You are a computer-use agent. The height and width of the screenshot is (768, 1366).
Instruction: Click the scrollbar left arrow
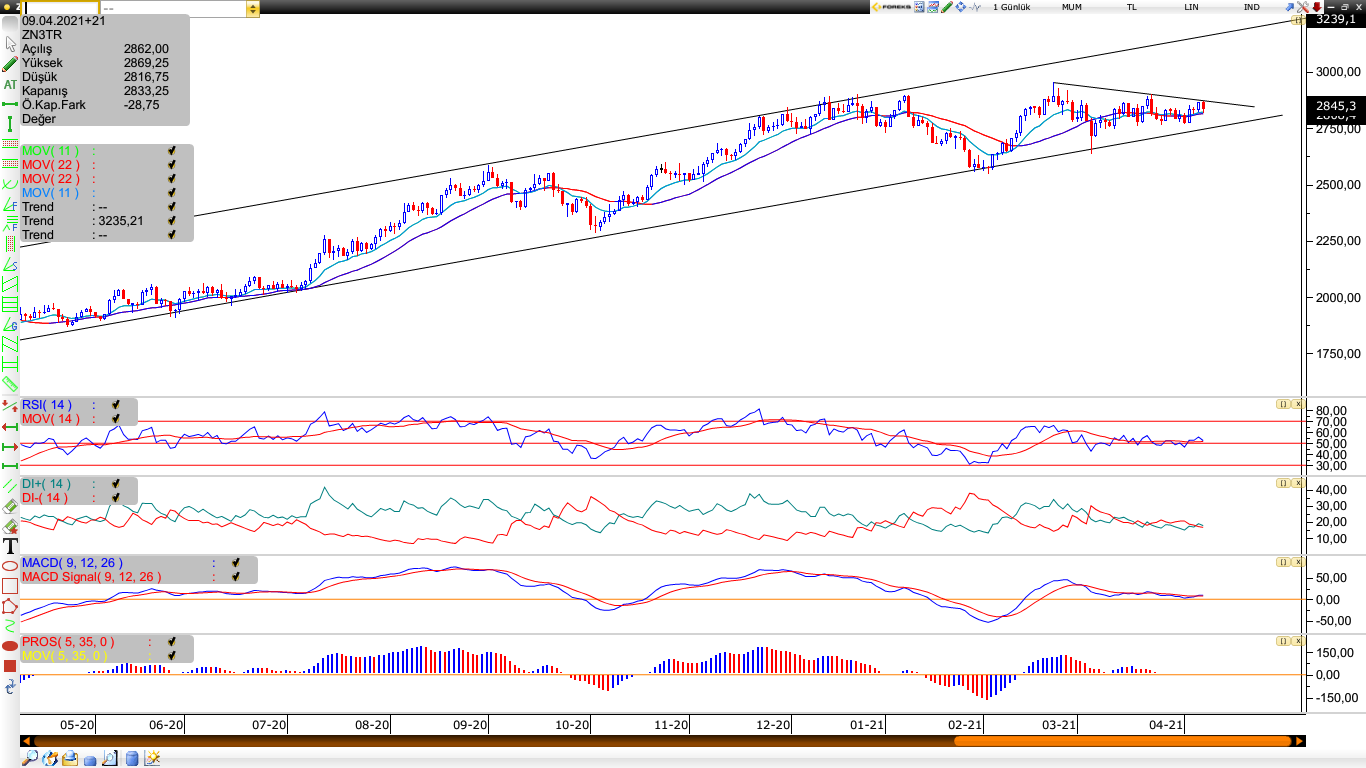[27, 741]
